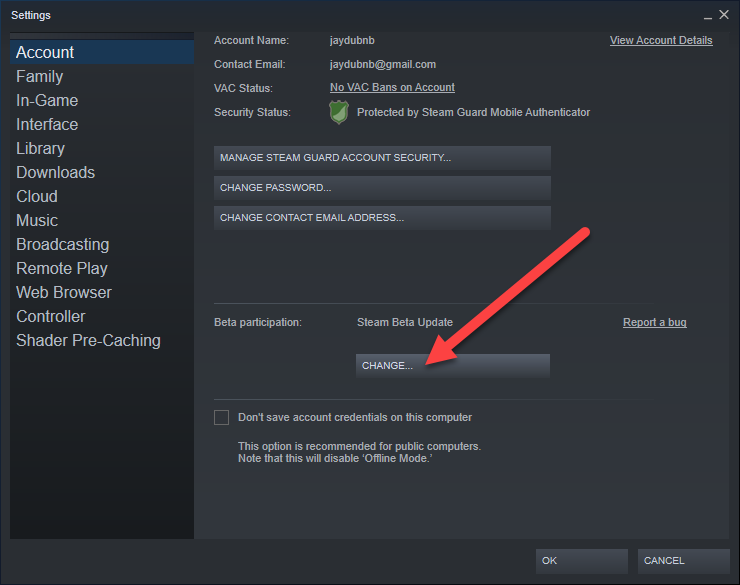Close the Settings window

click(x=724, y=15)
